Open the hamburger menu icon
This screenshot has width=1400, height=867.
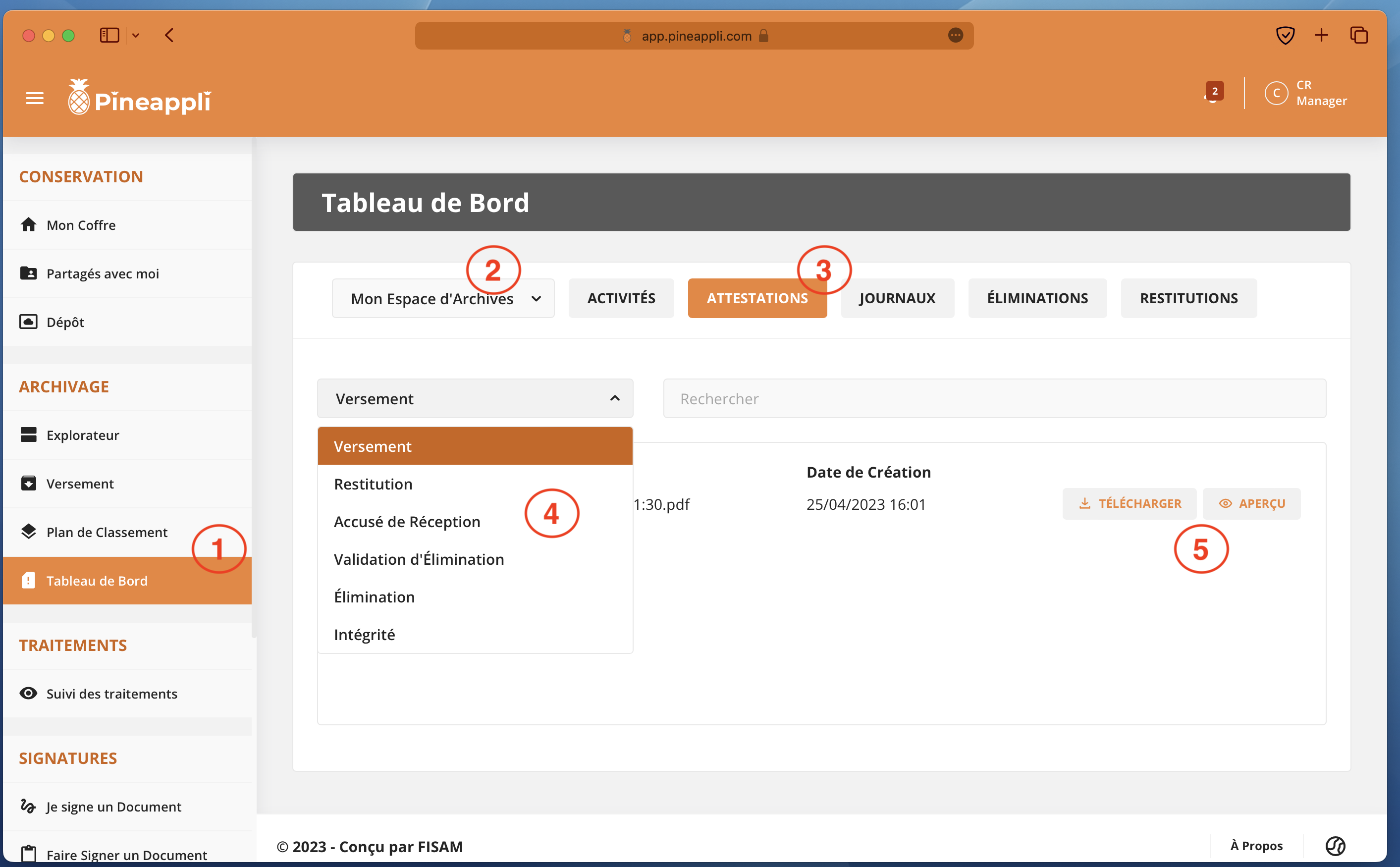(x=34, y=99)
